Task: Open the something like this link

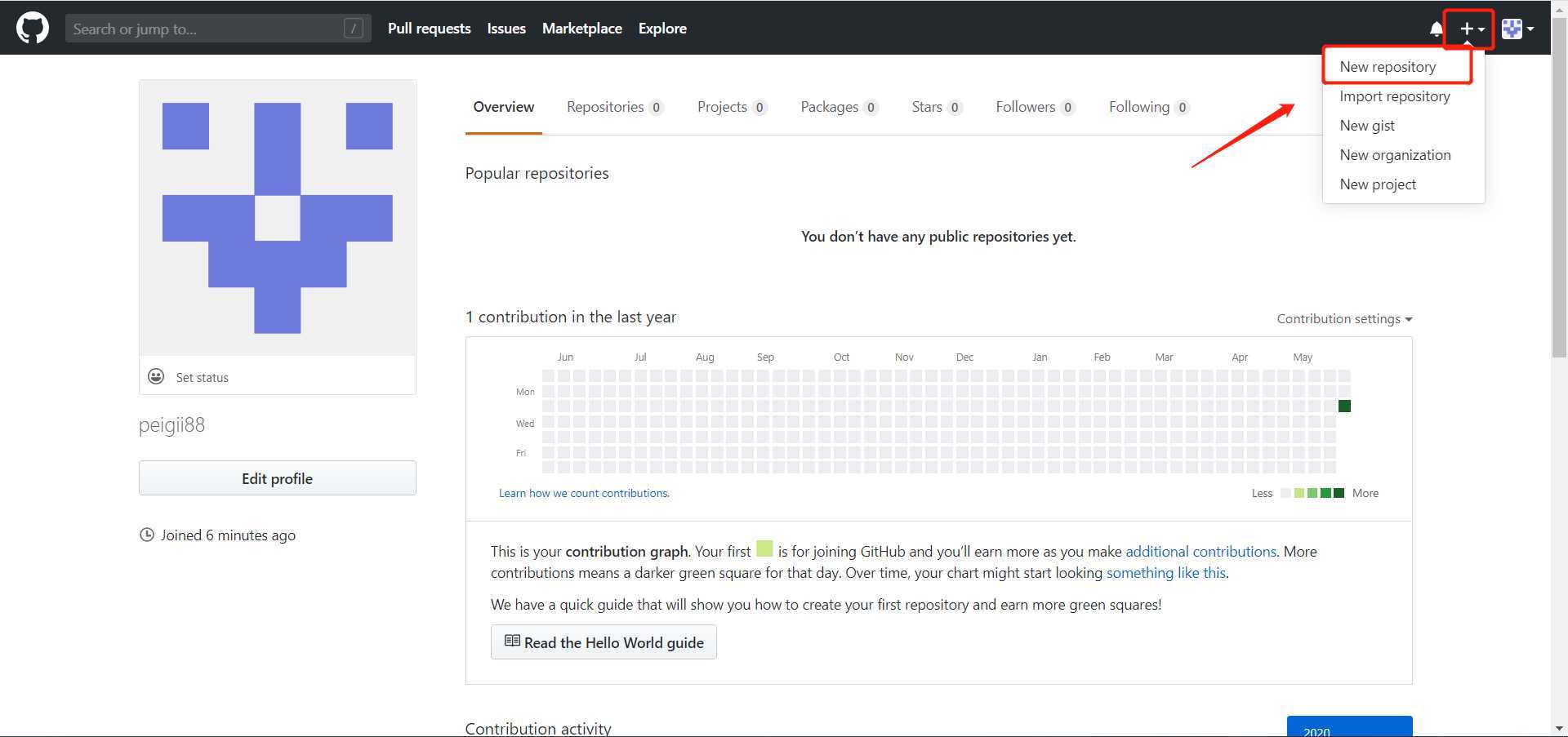Action: click(1166, 573)
